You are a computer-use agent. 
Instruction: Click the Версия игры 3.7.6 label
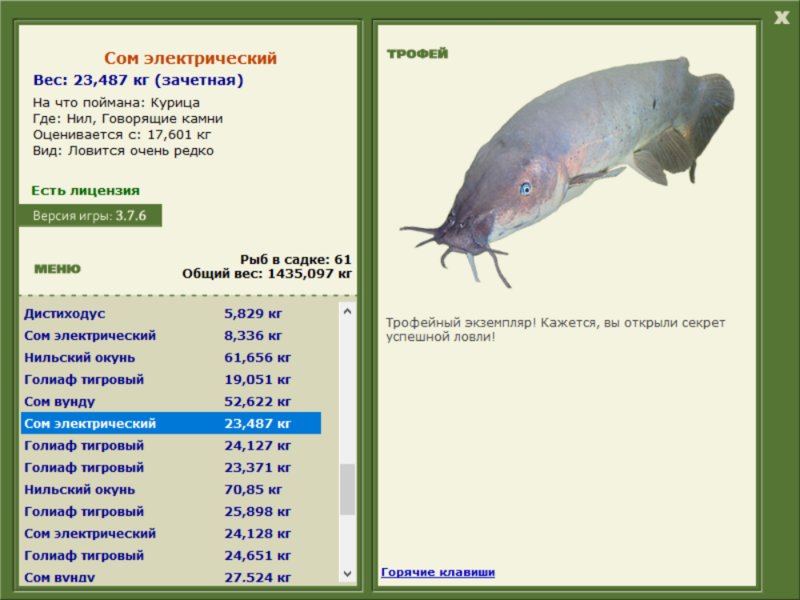(x=90, y=215)
